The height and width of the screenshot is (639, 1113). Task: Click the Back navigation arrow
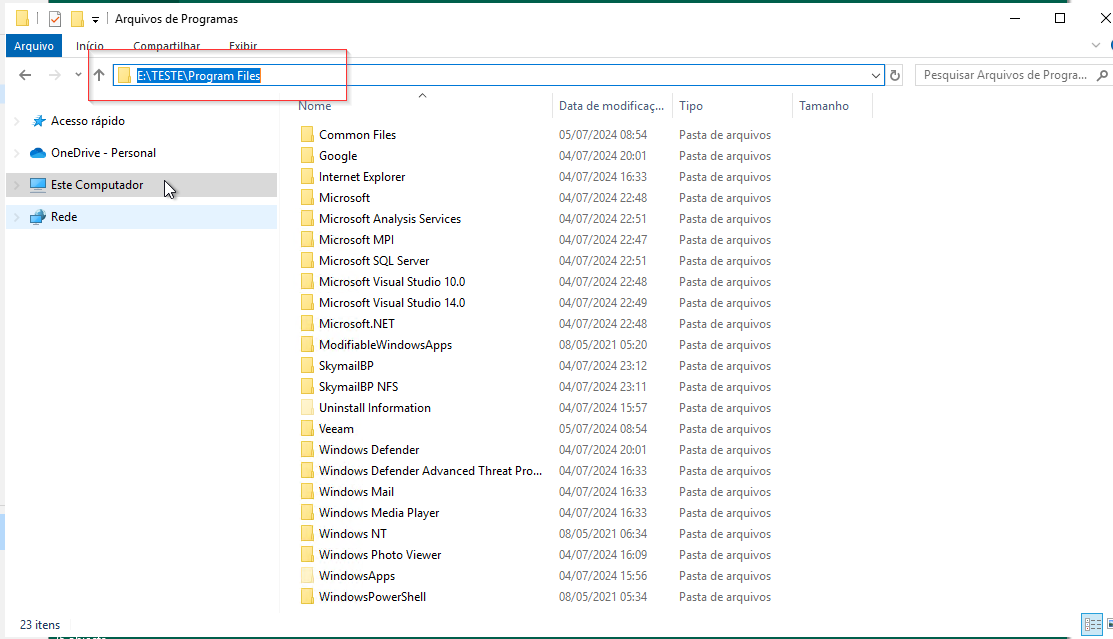coord(26,75)
